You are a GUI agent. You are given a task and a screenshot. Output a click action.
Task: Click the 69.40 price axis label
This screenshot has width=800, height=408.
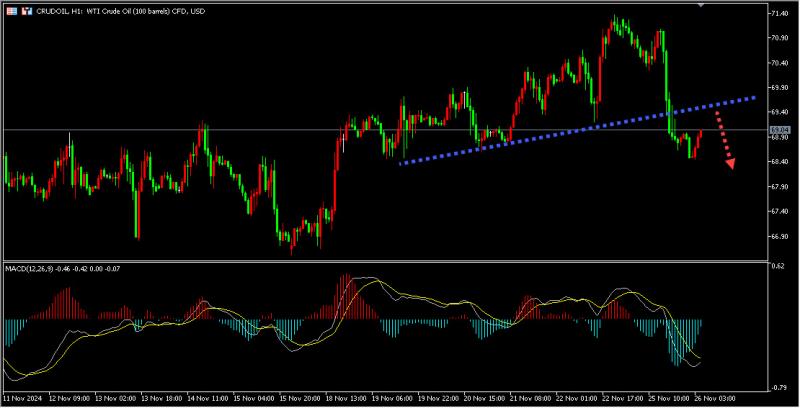(779, 112)
